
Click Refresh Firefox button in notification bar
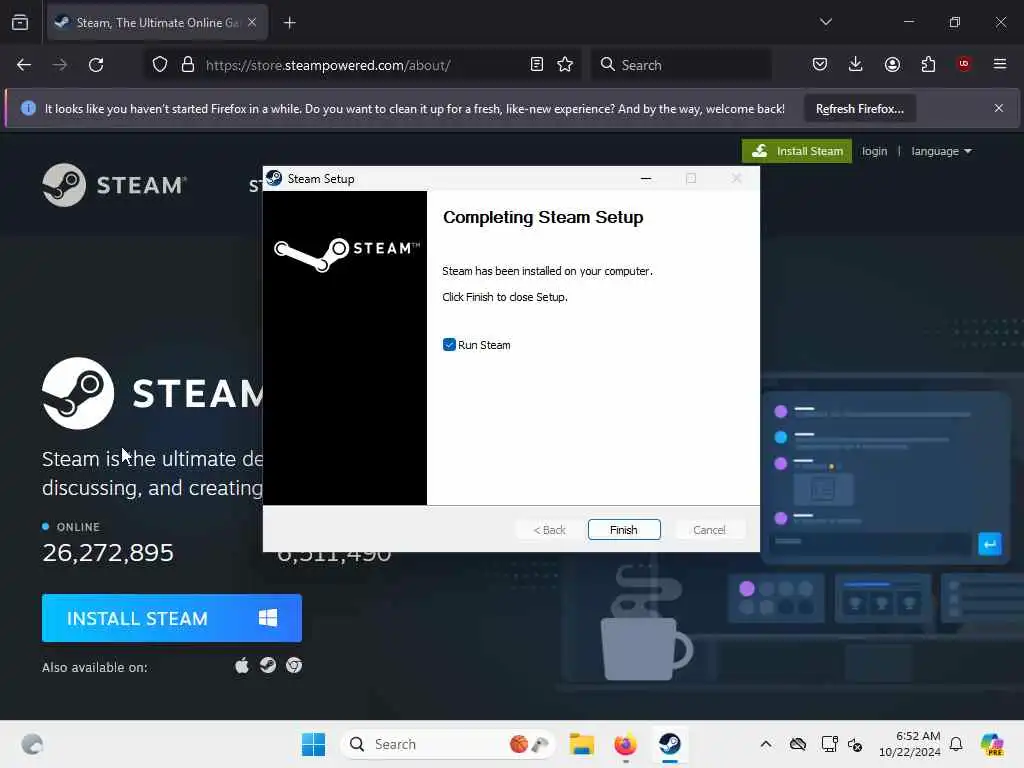(859, 108)
